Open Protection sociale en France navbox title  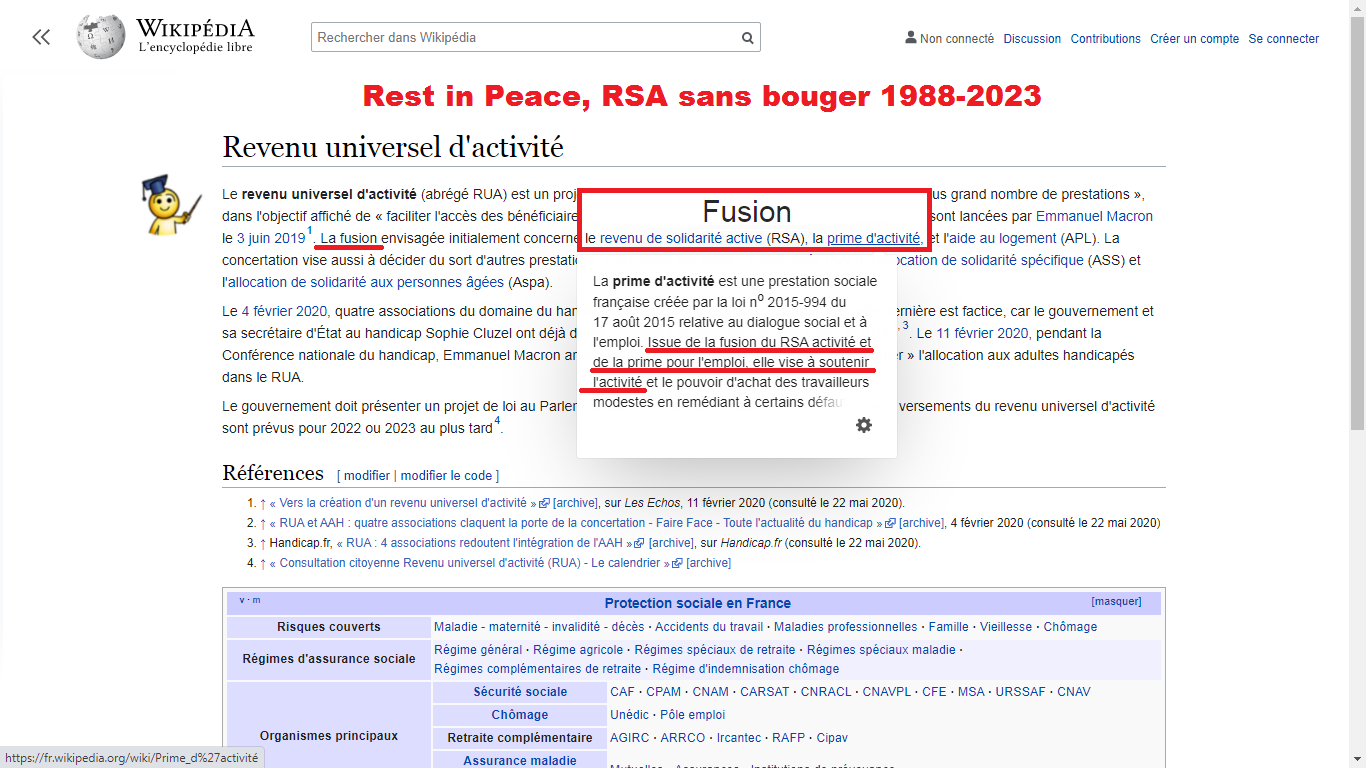(x=698, y=603)
